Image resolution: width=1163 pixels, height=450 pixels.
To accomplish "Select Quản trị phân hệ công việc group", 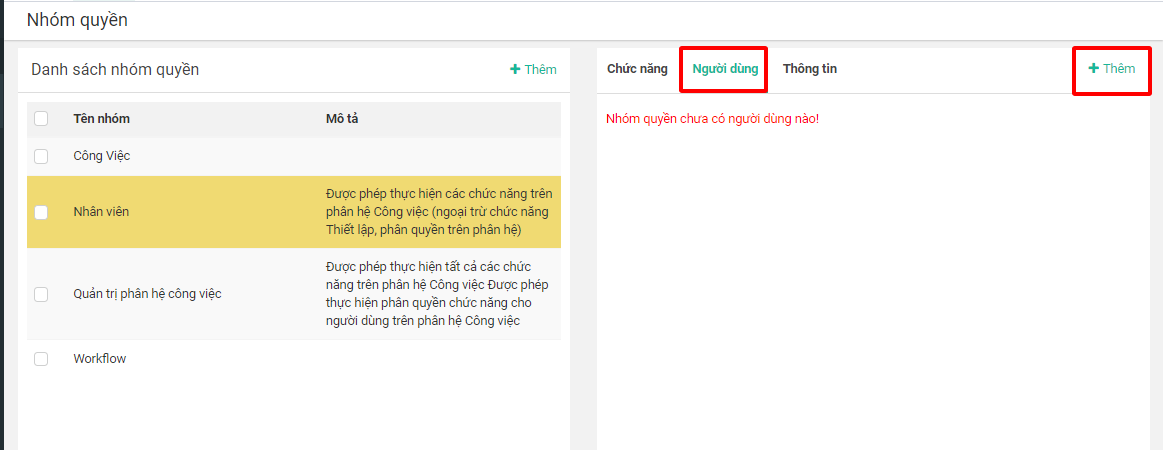I will click(x=147, y=294).
